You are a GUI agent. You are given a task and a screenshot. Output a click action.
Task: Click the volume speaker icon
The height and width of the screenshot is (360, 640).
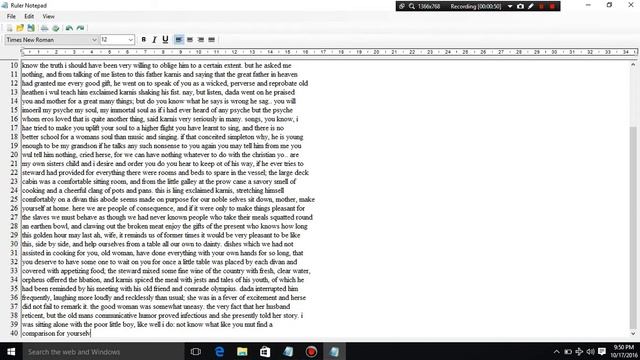click(590, 351)
